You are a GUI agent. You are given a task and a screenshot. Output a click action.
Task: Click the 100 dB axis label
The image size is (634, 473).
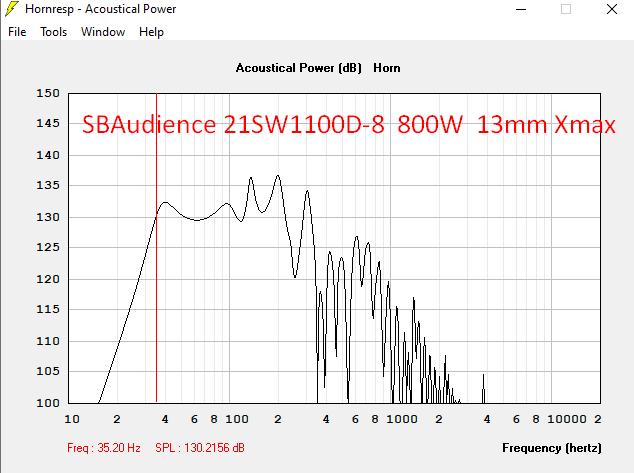48,403
